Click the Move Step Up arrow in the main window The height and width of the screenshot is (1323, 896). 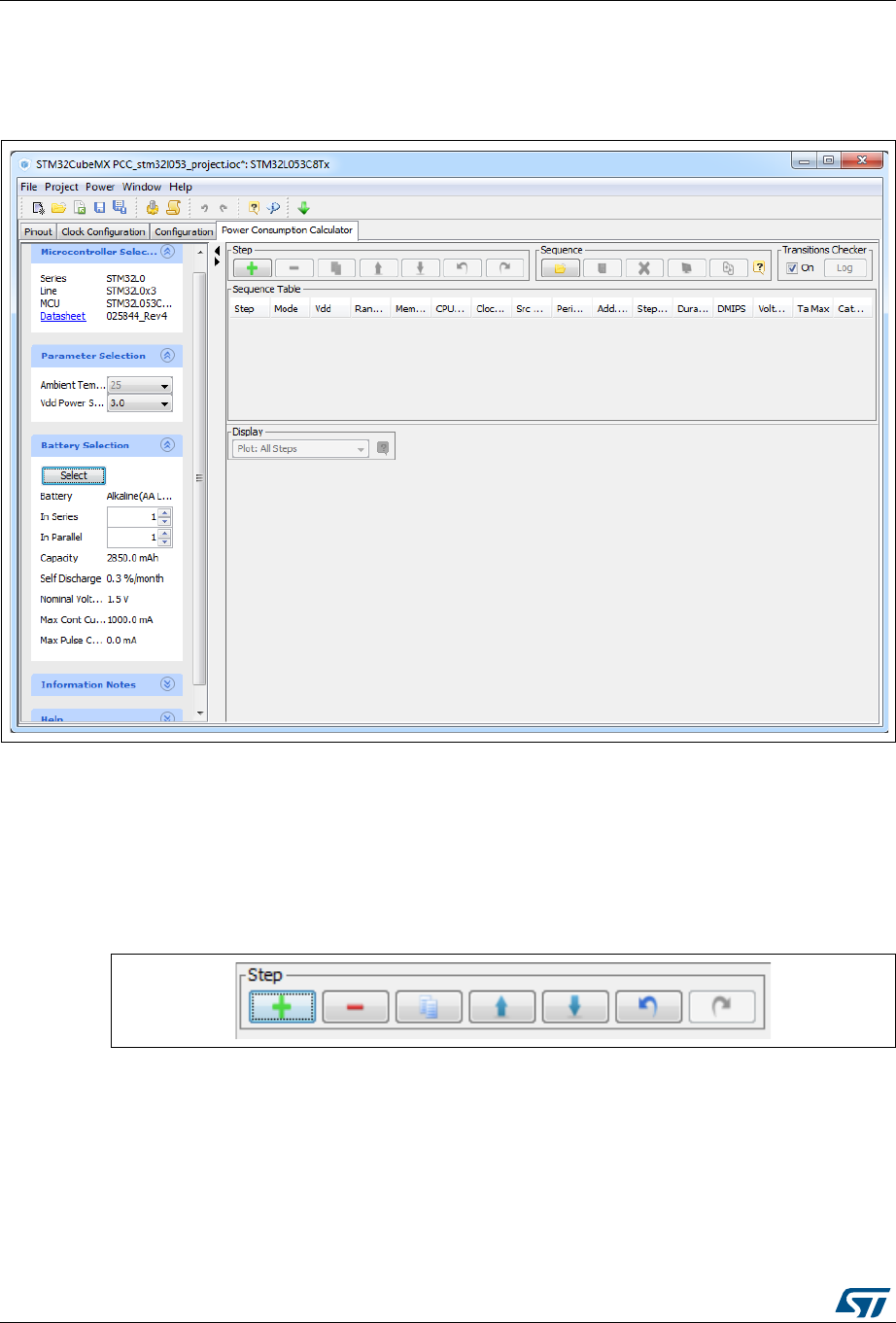379,268
